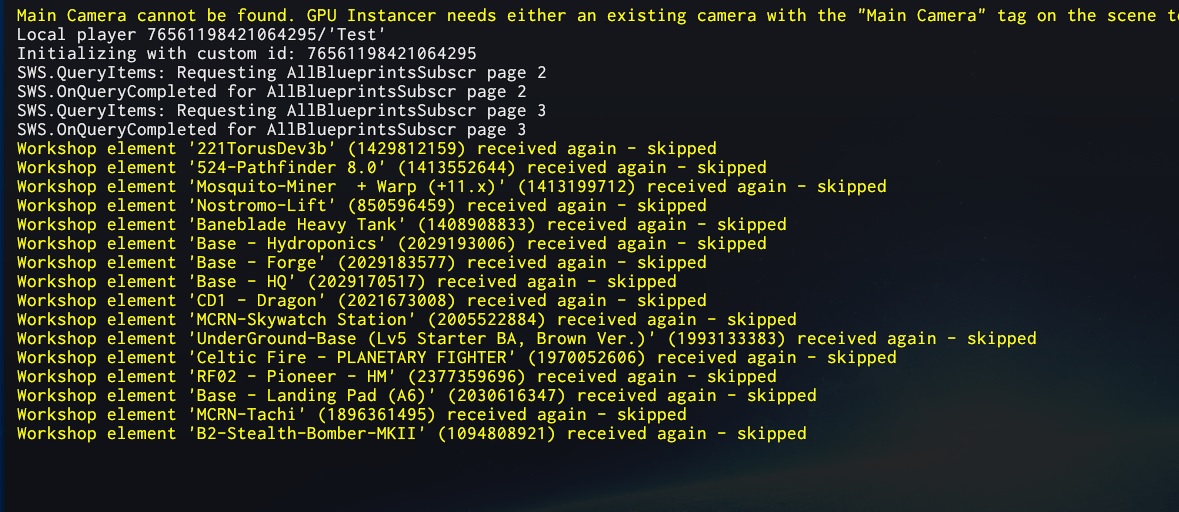The image size is (1179, 512).
Task: Select 'Requesting AllBlueprintsSubscr page 3' line
Action: (x=281, y=111)
